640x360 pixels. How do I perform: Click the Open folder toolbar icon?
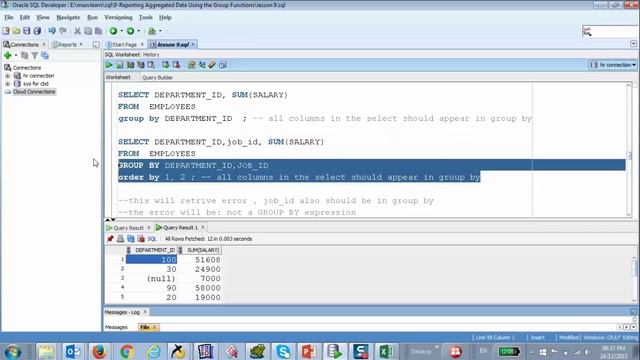(16, 31)
